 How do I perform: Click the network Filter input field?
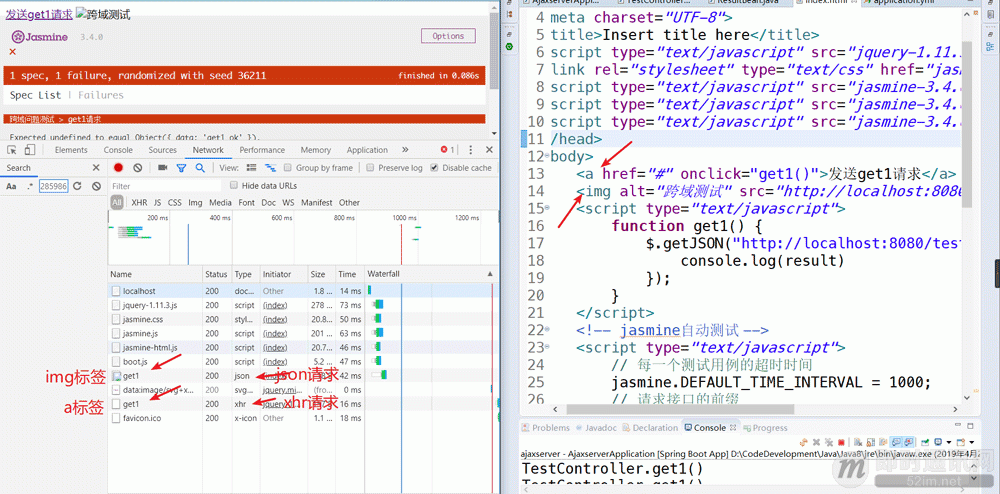[x=166, y=186]
